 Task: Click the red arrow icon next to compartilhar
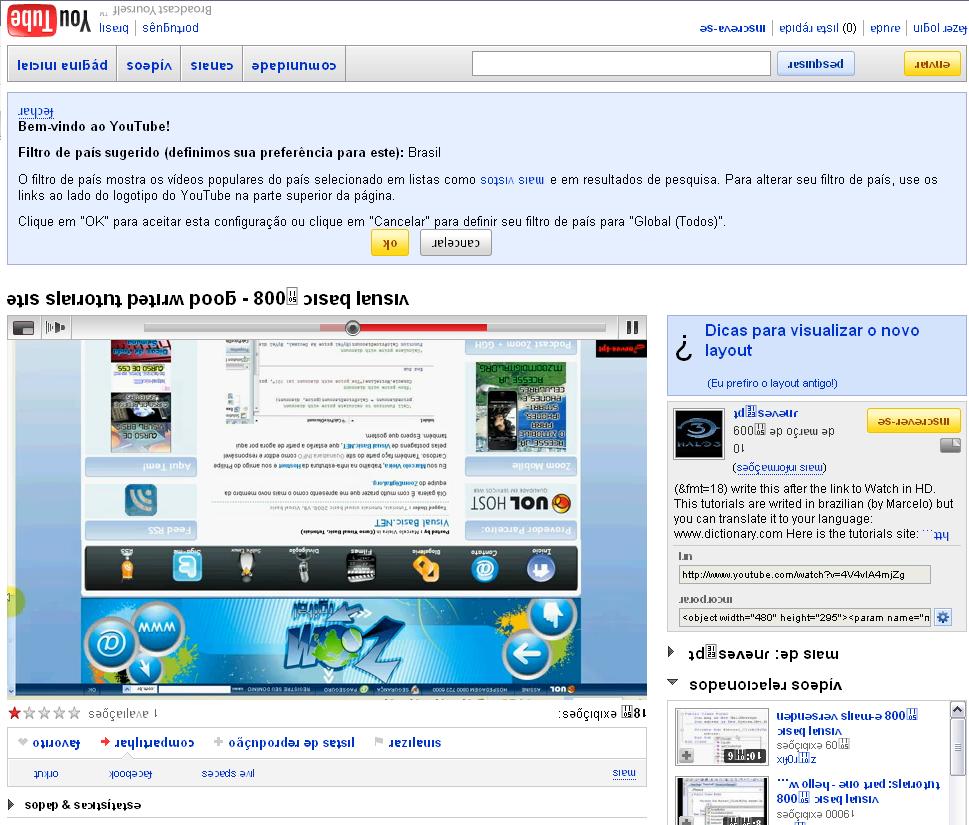[105, 742]
